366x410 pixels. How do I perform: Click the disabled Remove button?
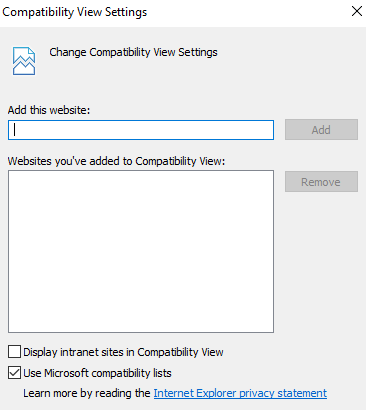pos(321,182)
